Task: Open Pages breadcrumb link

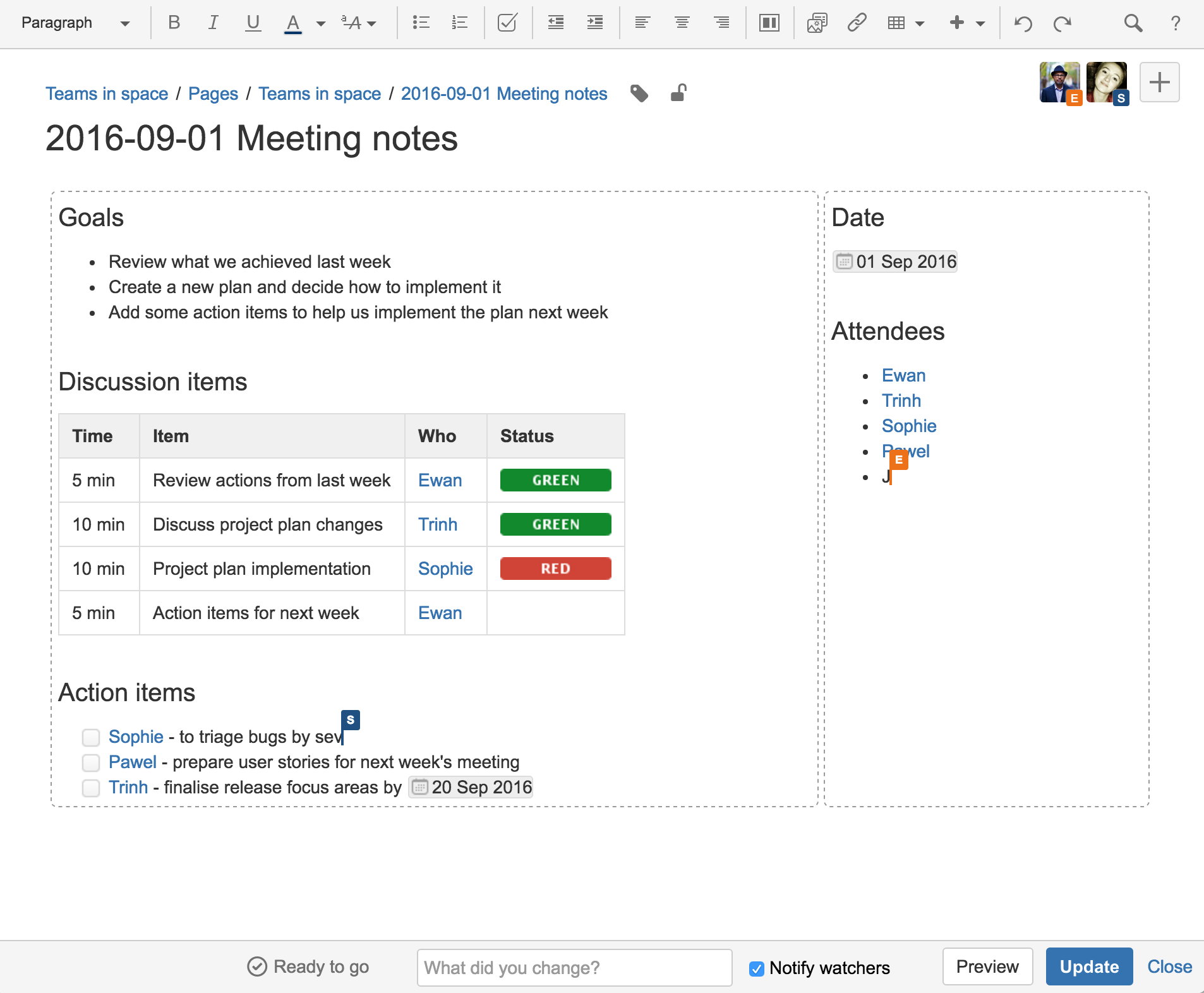Action: tap(213, 93)
